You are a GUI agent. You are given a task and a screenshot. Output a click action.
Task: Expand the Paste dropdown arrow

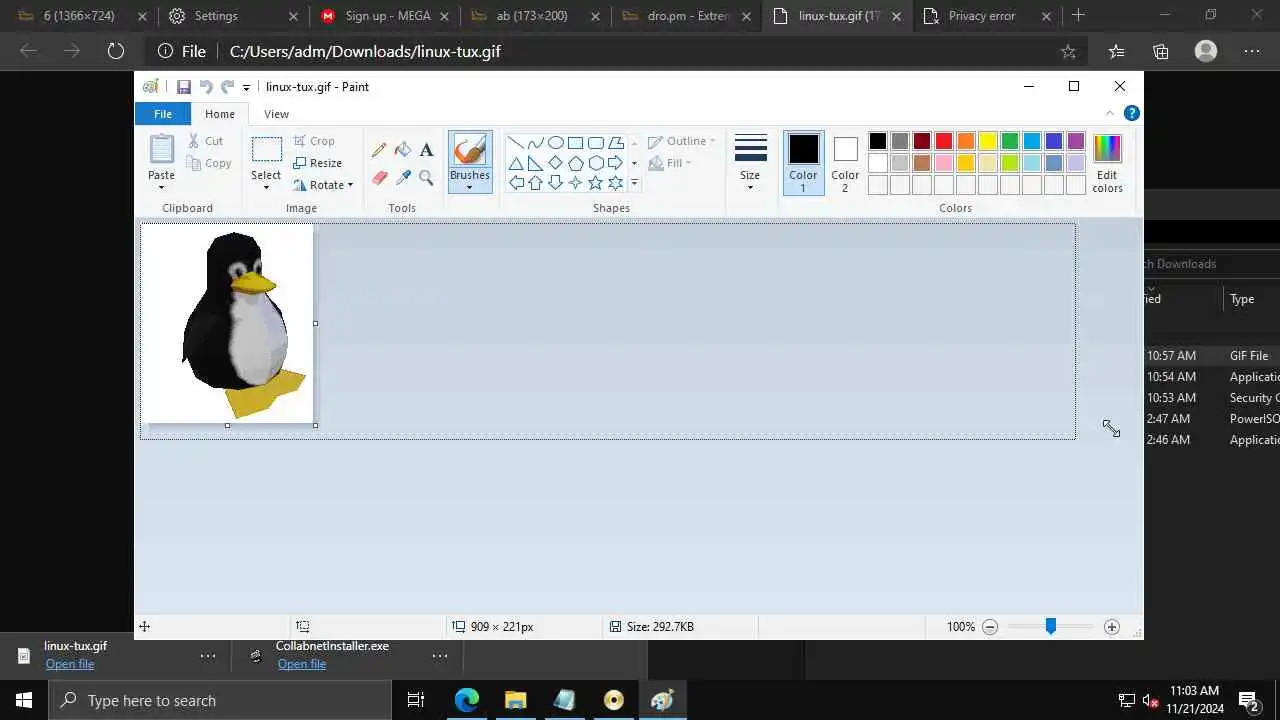point(162,187)
